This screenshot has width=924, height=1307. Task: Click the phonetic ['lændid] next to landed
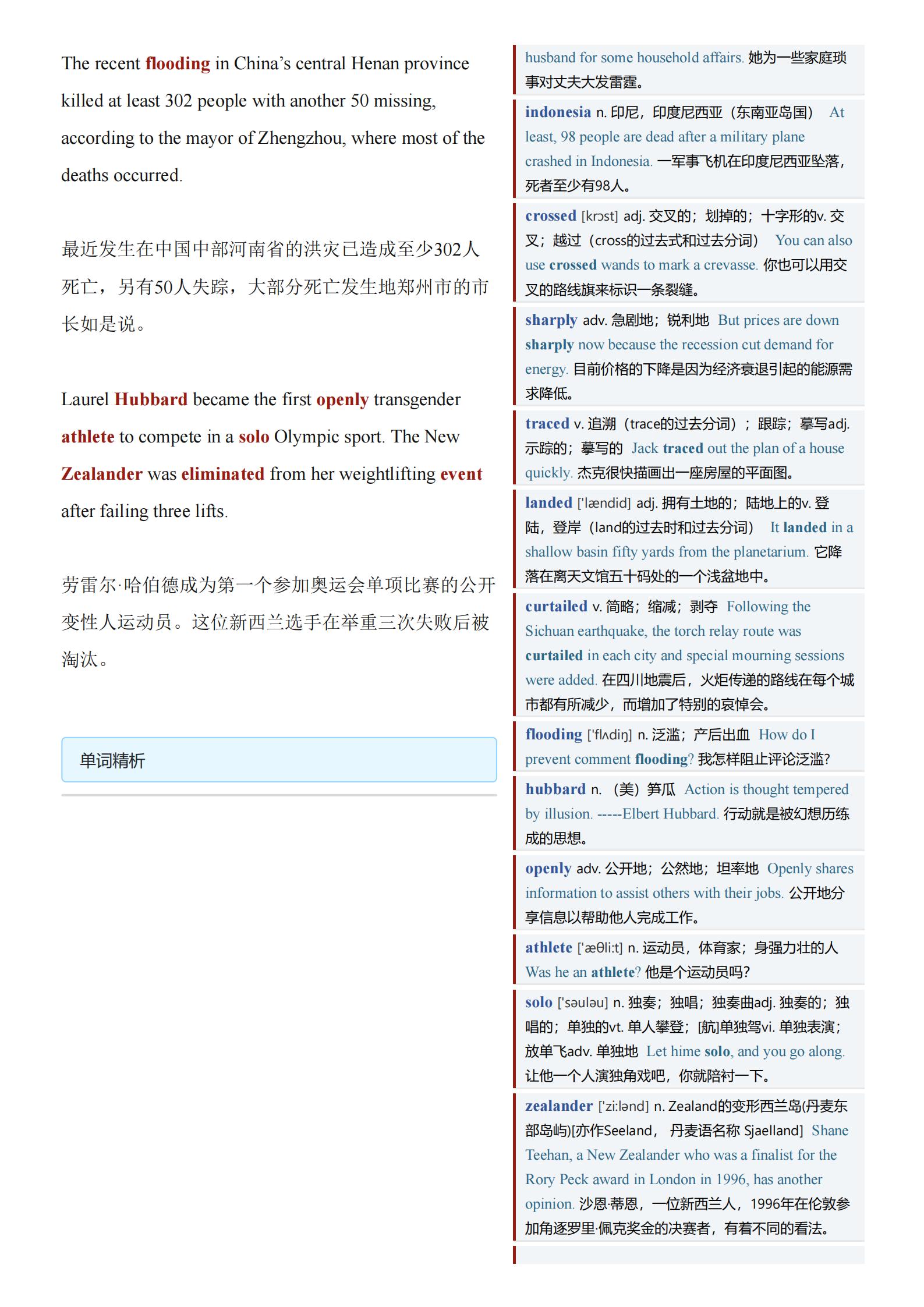coord(604,503)
